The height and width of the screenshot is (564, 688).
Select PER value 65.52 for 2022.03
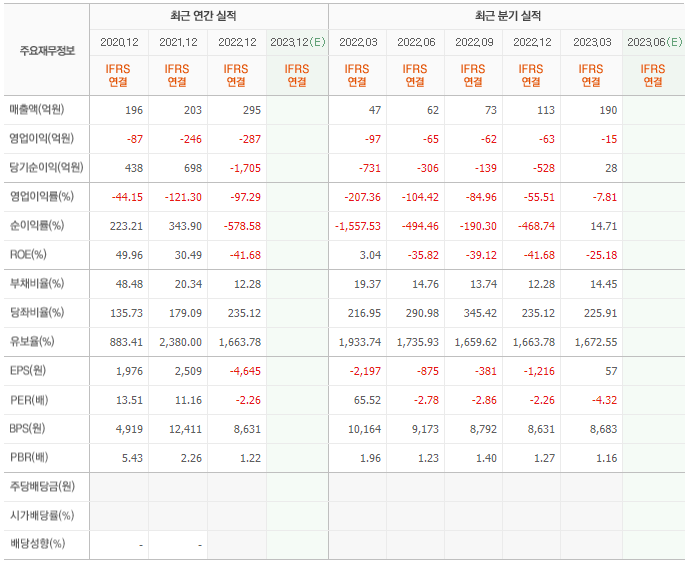[367, 400]
